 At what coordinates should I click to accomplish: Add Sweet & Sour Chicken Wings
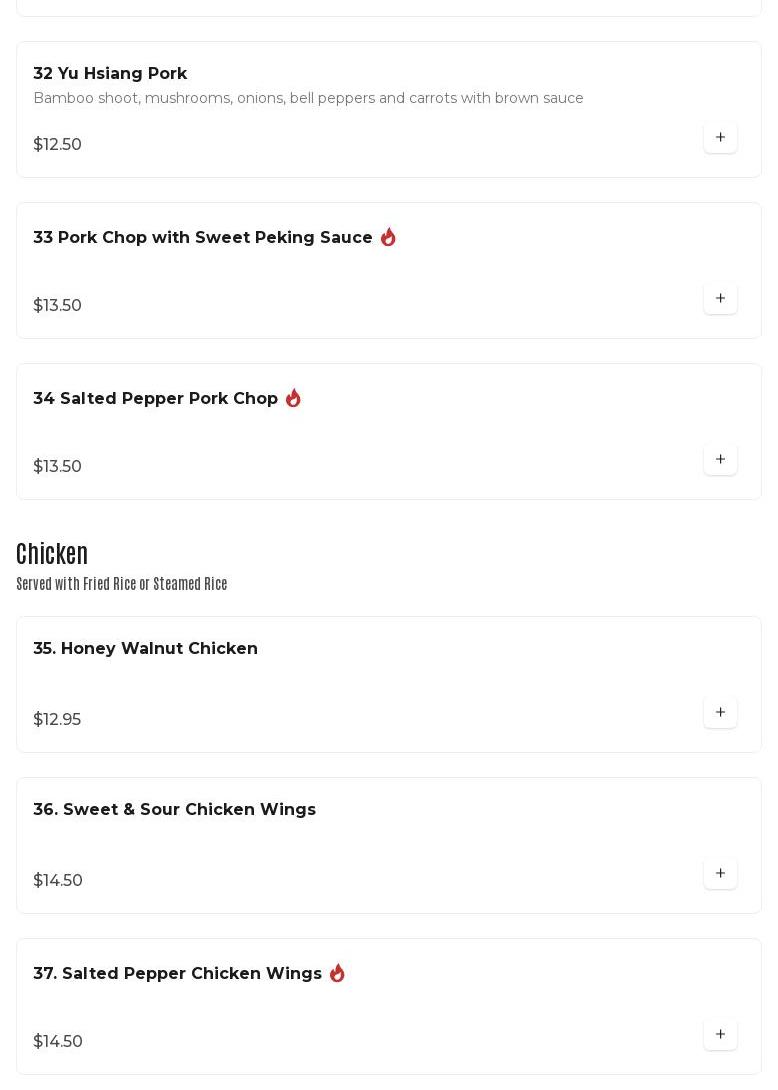tap(720, 874)
